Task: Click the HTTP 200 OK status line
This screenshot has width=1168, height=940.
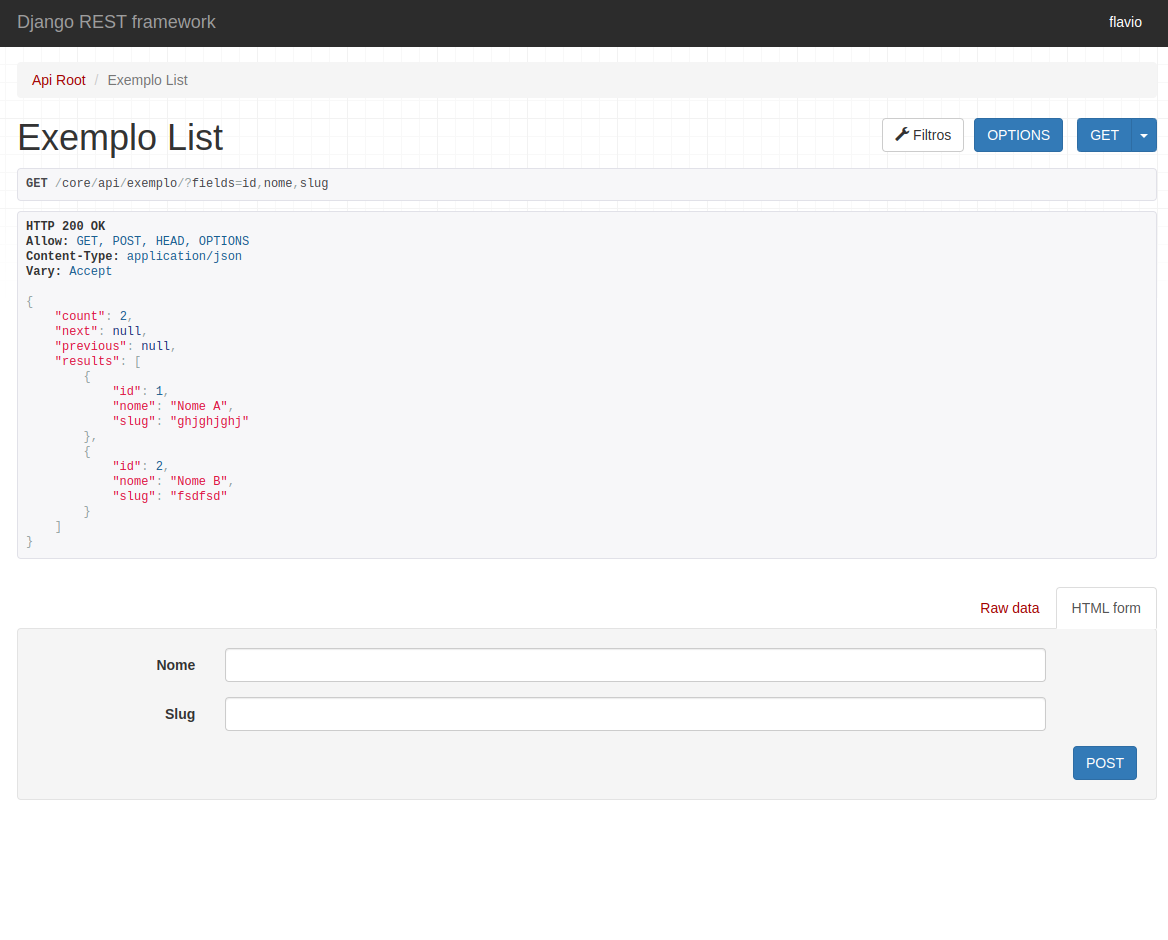Action: [66, 226]
